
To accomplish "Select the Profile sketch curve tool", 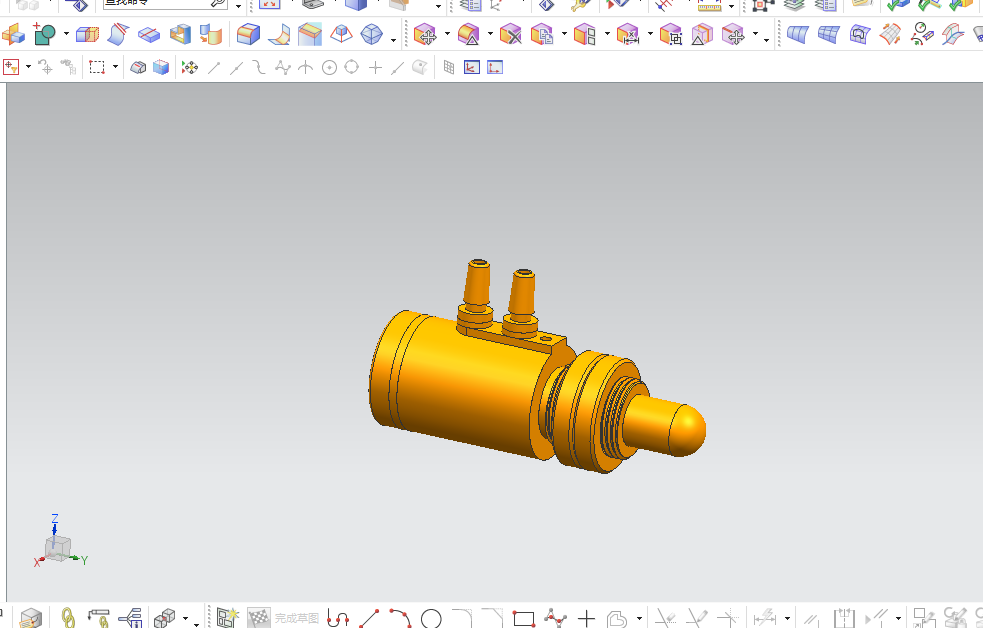I will click(338, 618).
